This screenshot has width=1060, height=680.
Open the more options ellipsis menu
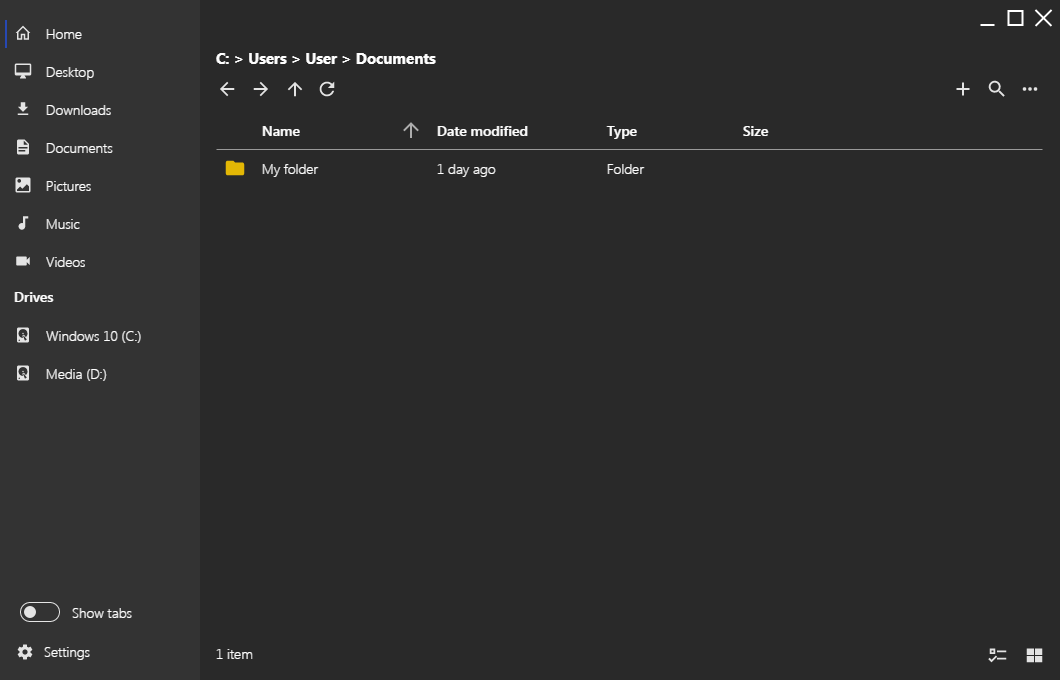(x=1030, y=89)
